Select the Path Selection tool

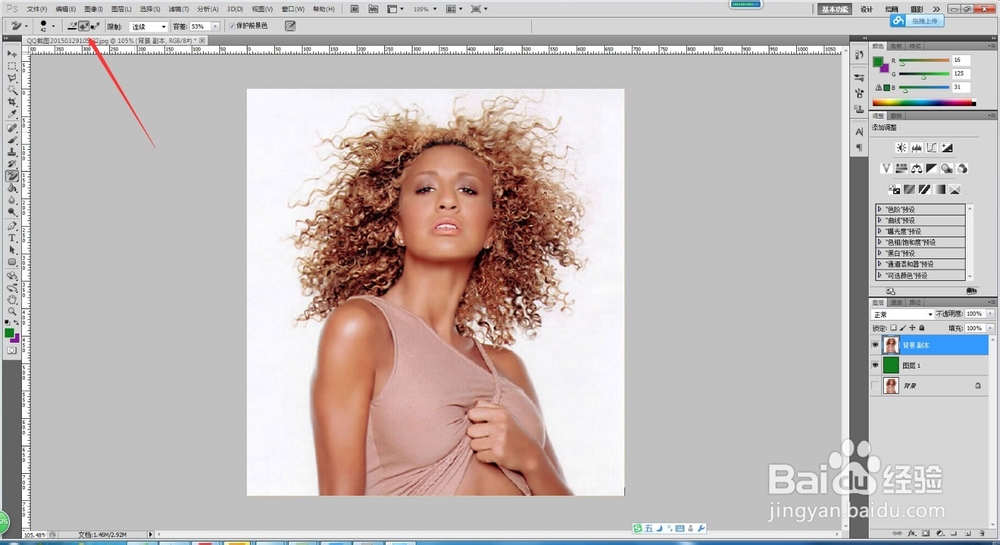click(x=11, y=251)
